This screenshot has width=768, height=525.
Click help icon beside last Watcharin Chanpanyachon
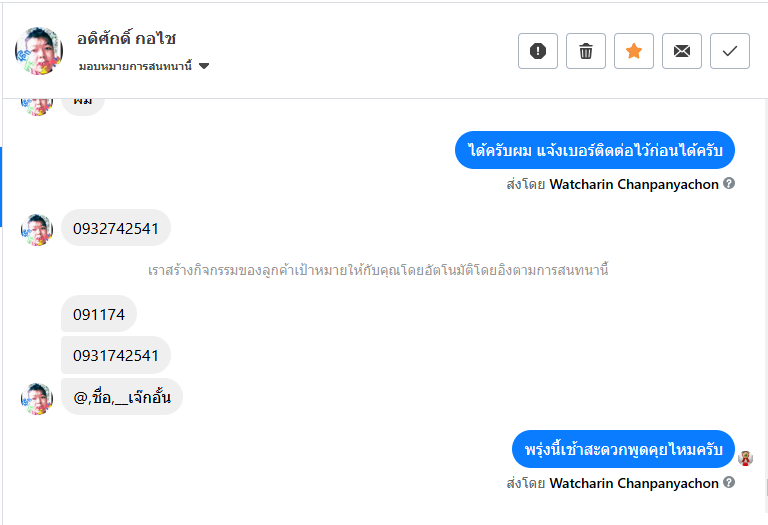(x=729, y=482)
